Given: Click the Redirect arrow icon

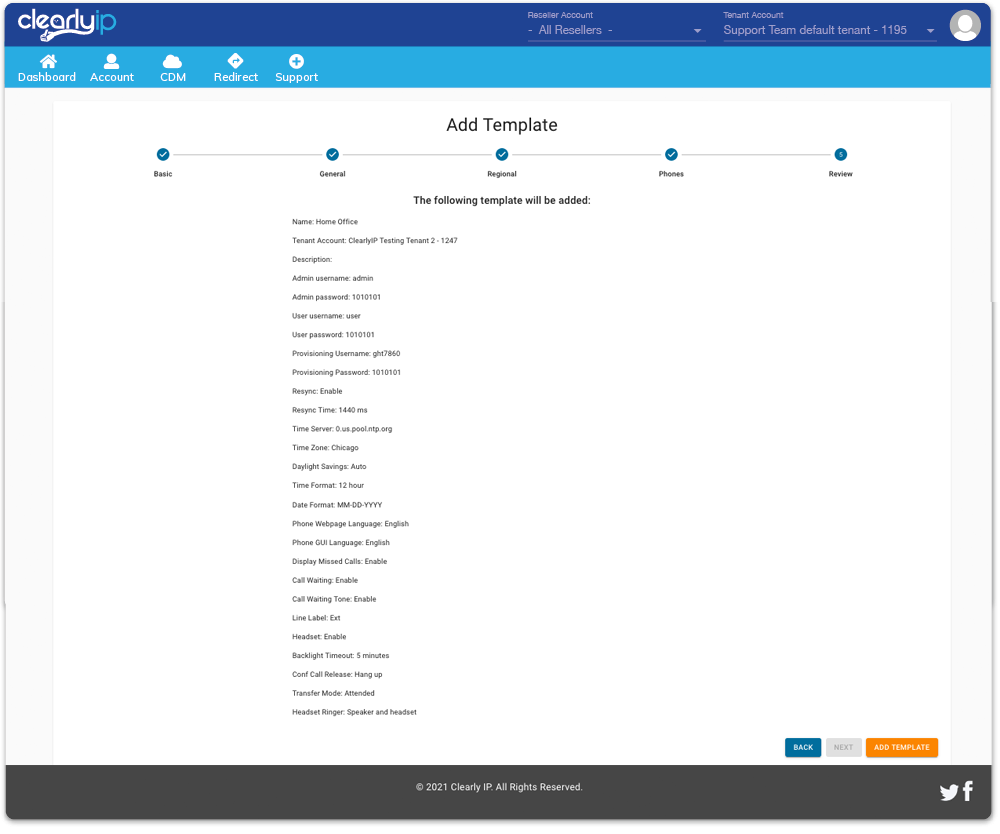Looking at the screenshot, I should coord(235,62).
